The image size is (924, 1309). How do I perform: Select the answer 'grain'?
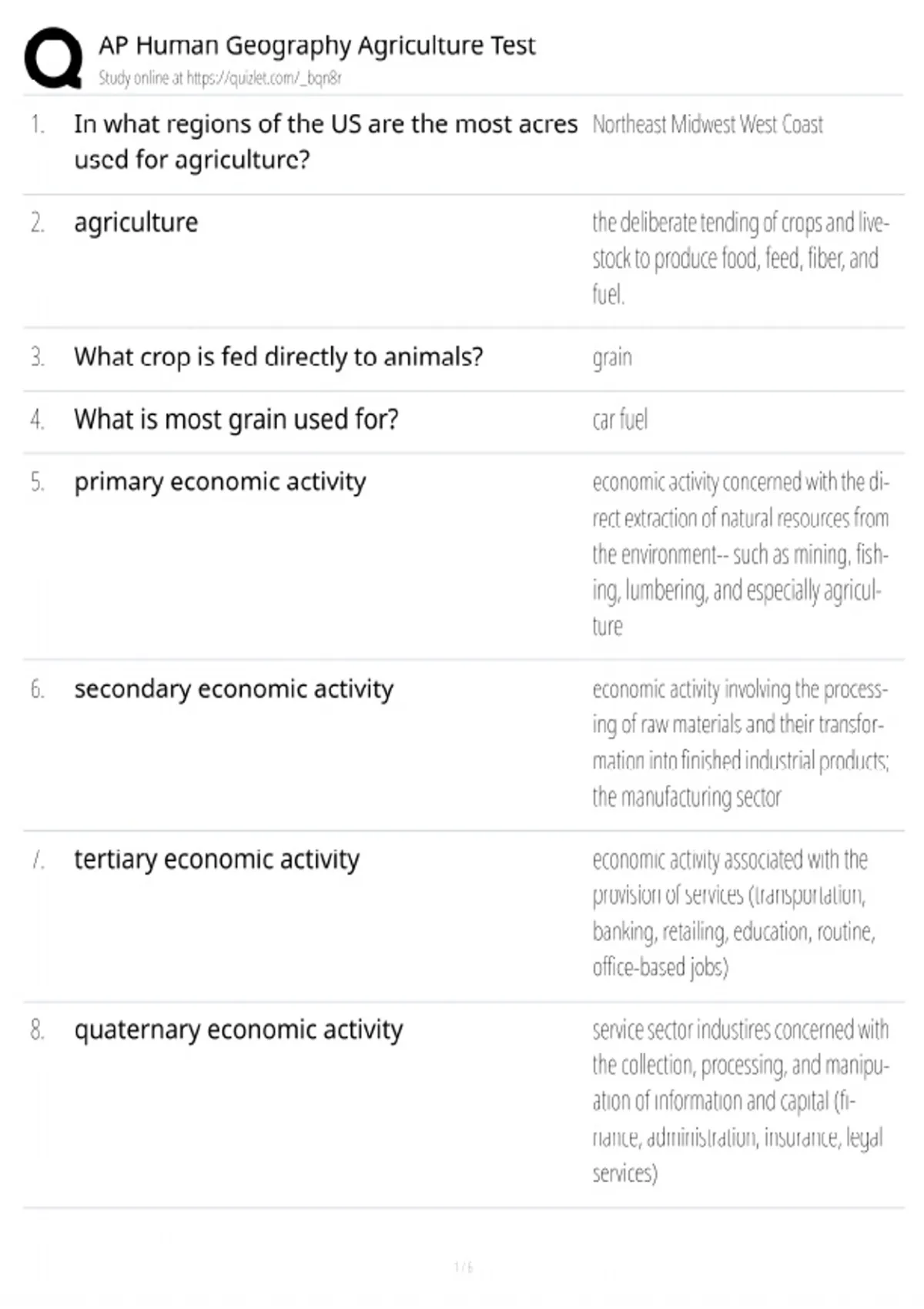612,358
